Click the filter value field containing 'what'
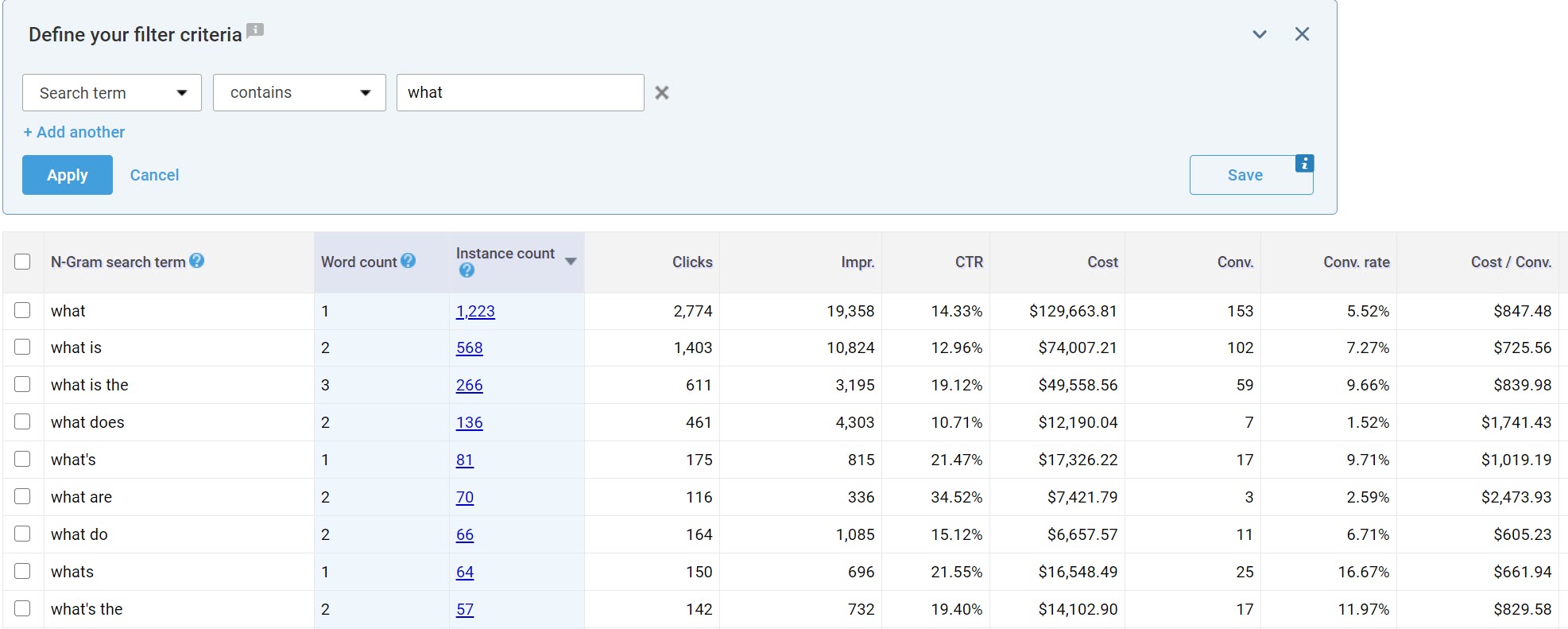 (x=520, y=93)
